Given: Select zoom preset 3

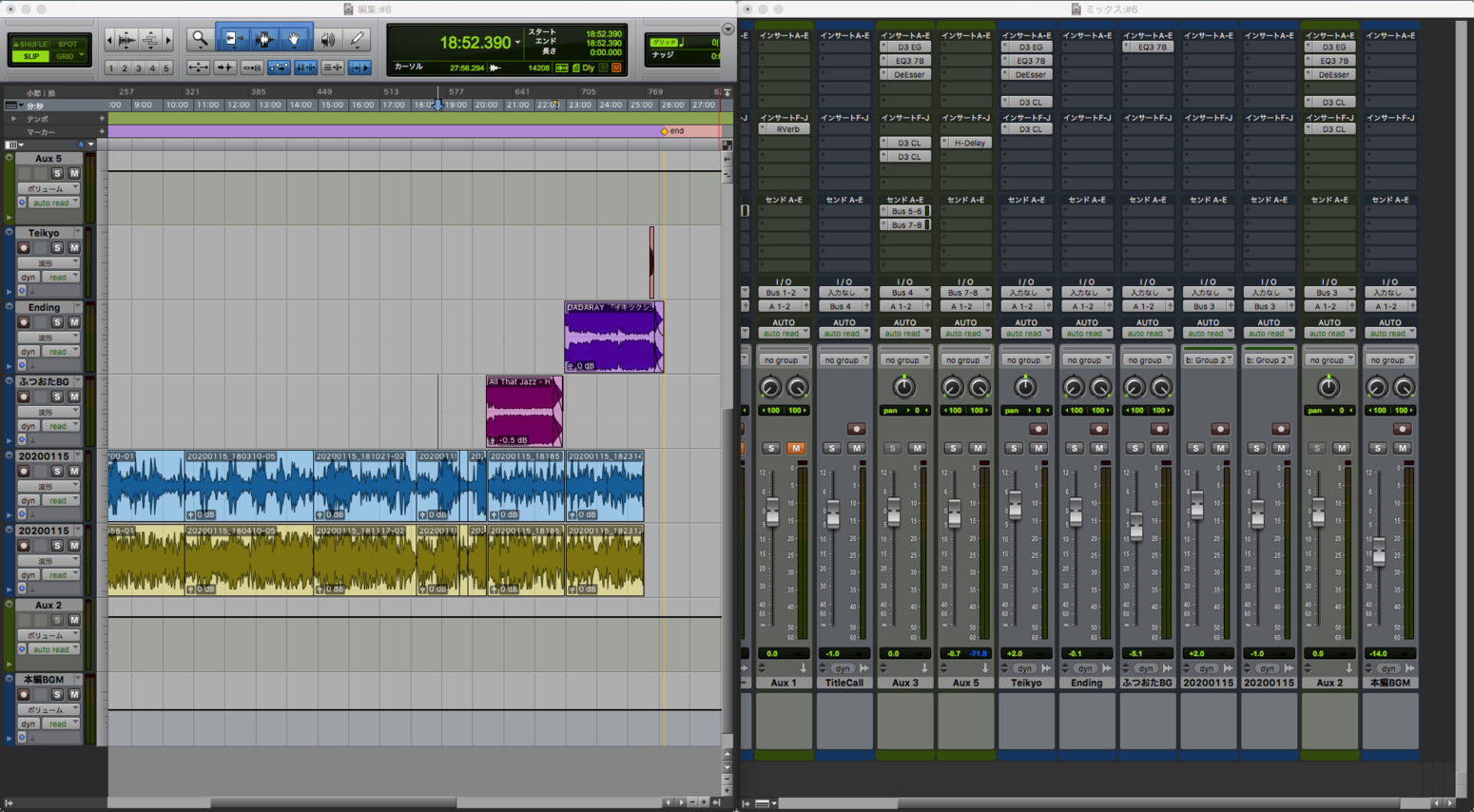Looking at the screenshot, I should click(x=139, y=68).
